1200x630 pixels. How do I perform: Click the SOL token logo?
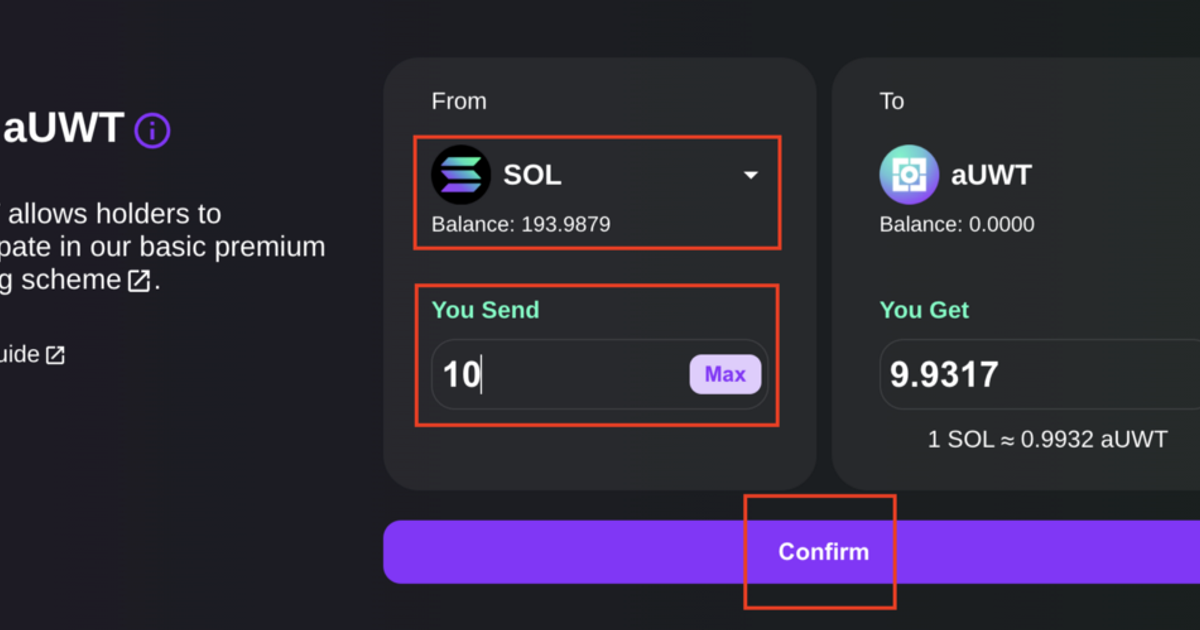460,175
